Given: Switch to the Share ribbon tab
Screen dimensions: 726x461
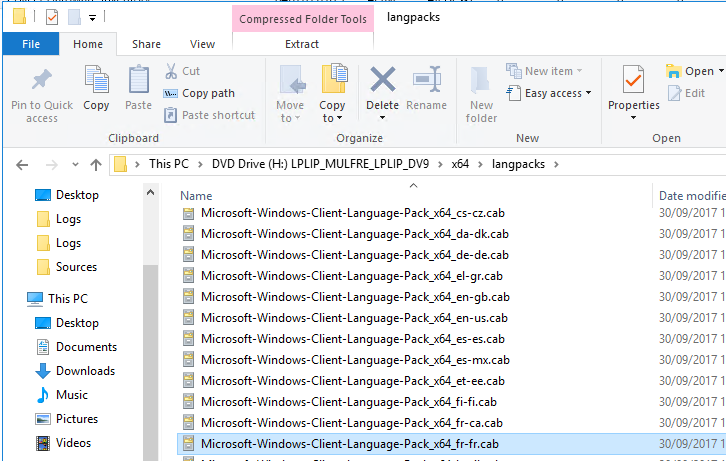Looking at the screenshot, I should (x=146, y=44).
